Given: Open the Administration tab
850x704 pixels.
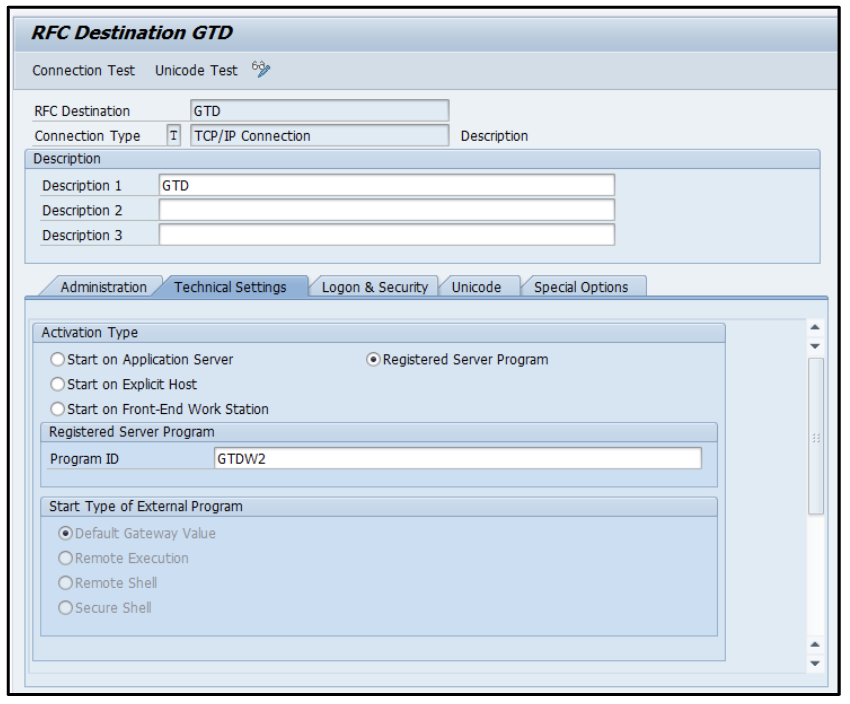Looking at the screenshot, I should click(103, 287).
